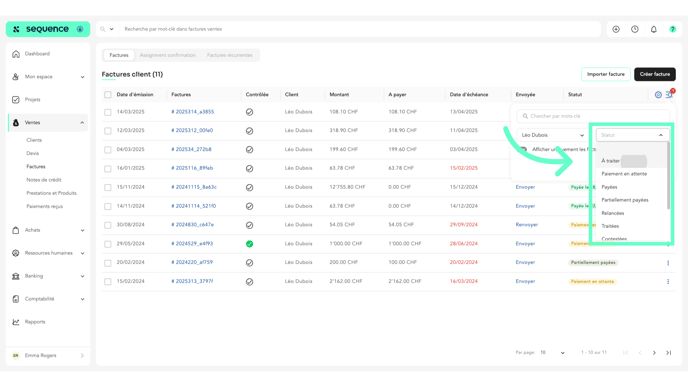Screen dimensions: 688x387
Task: Open Projets in the sidebar
Action: (32, 100)
